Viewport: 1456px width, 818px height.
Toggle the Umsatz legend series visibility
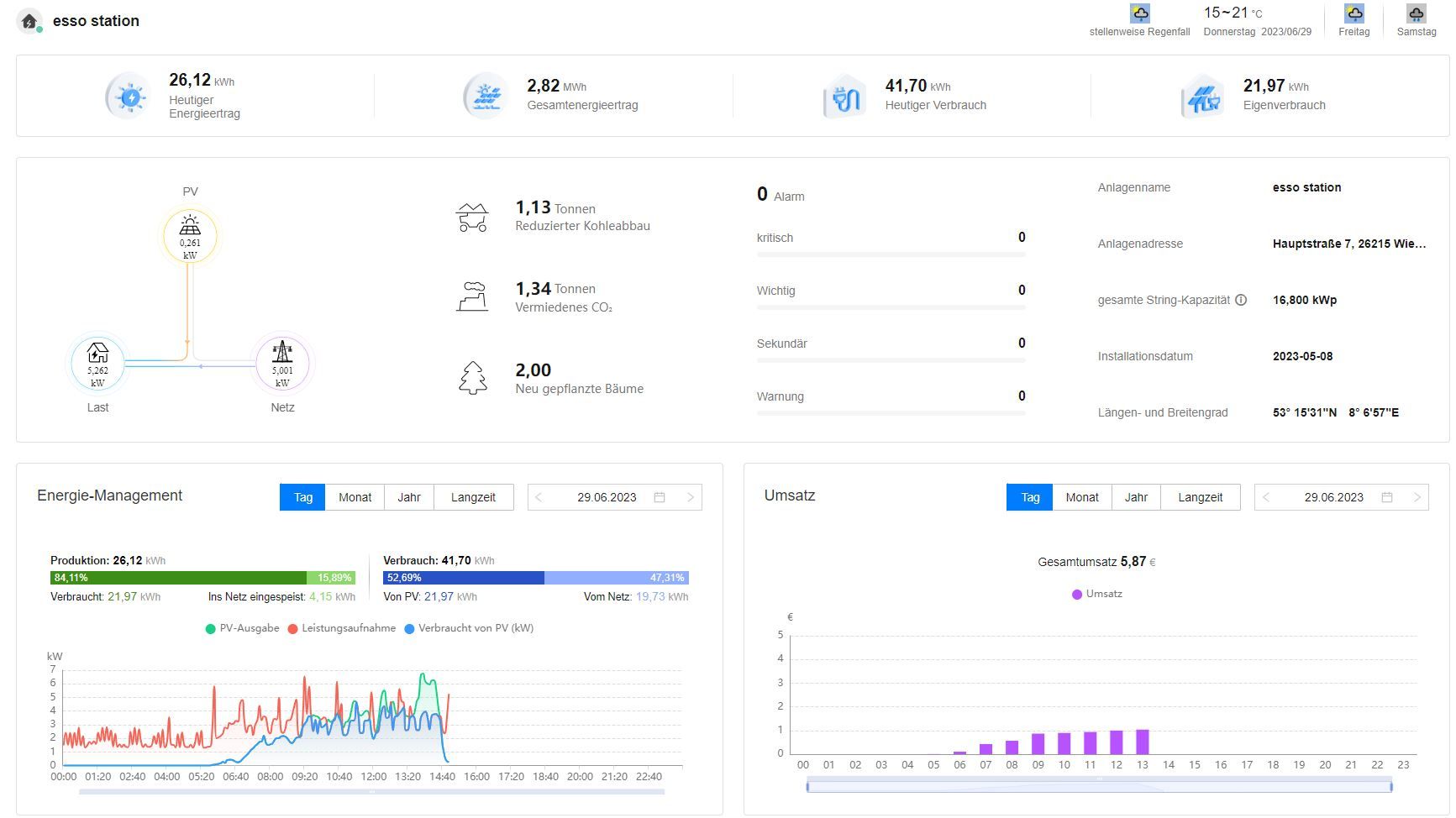(x=1096, y=594)
